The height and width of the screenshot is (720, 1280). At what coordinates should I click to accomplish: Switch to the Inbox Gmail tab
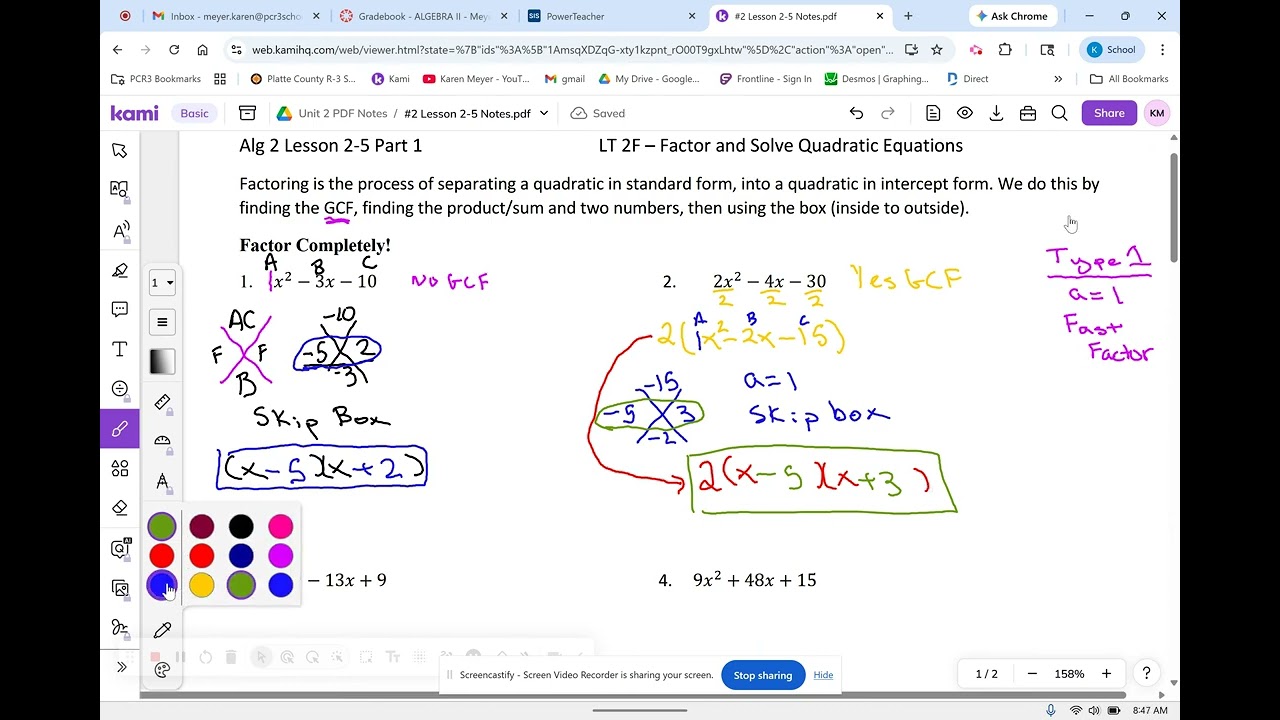coord(236,16)
